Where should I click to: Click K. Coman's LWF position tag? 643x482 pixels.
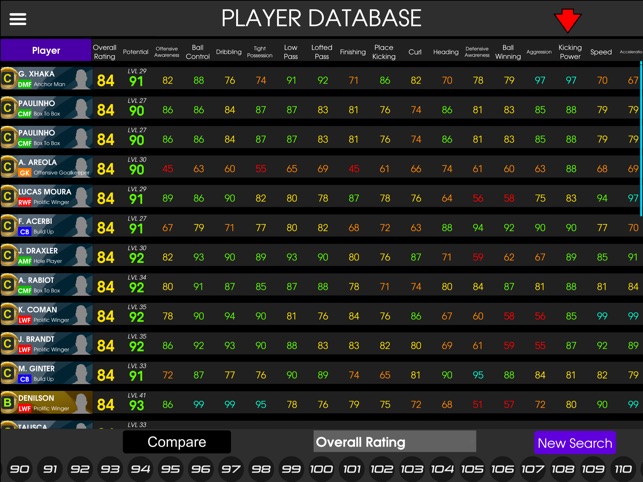coord(25,320)
